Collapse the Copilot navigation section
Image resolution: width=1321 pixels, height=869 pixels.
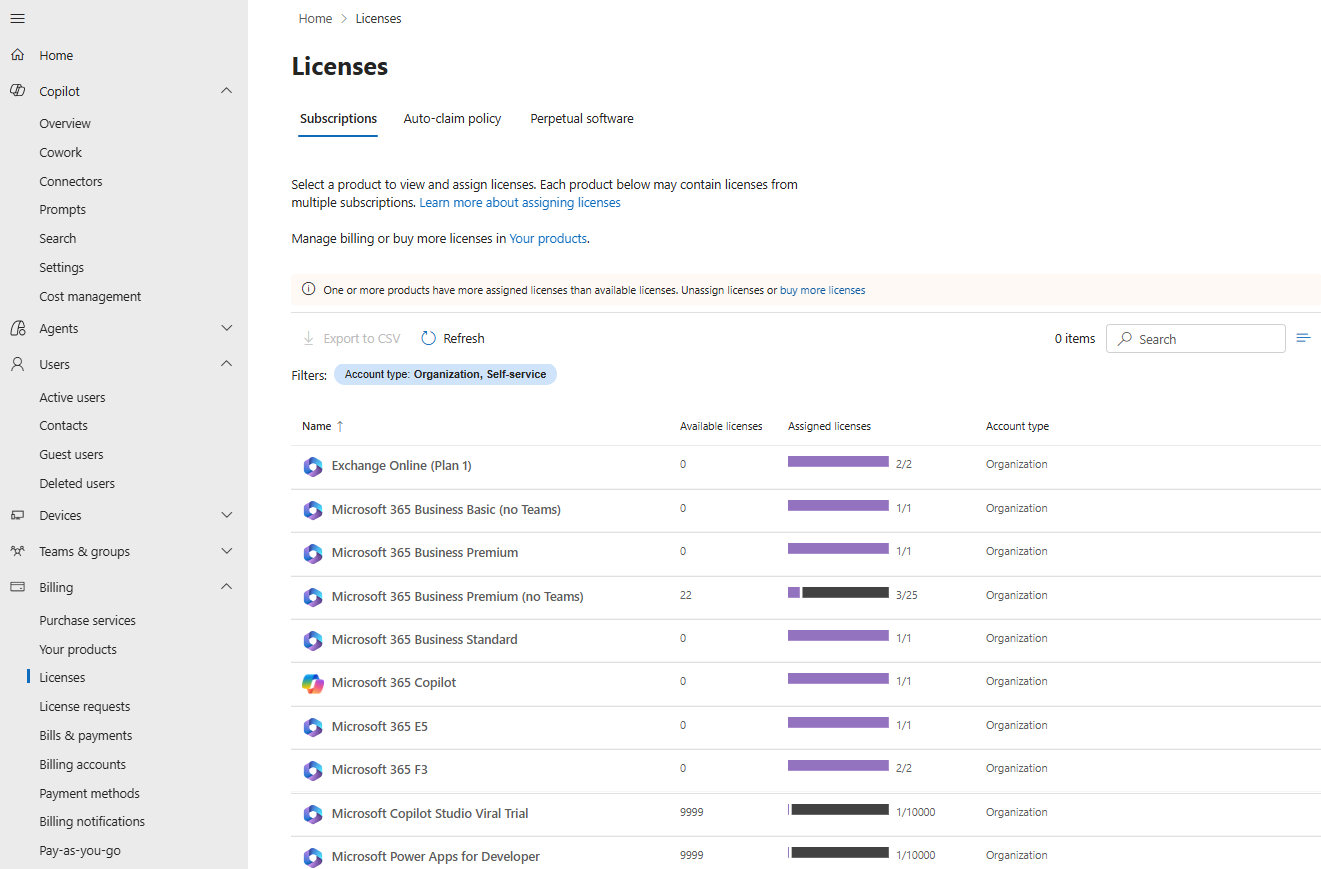click(226, 91)
